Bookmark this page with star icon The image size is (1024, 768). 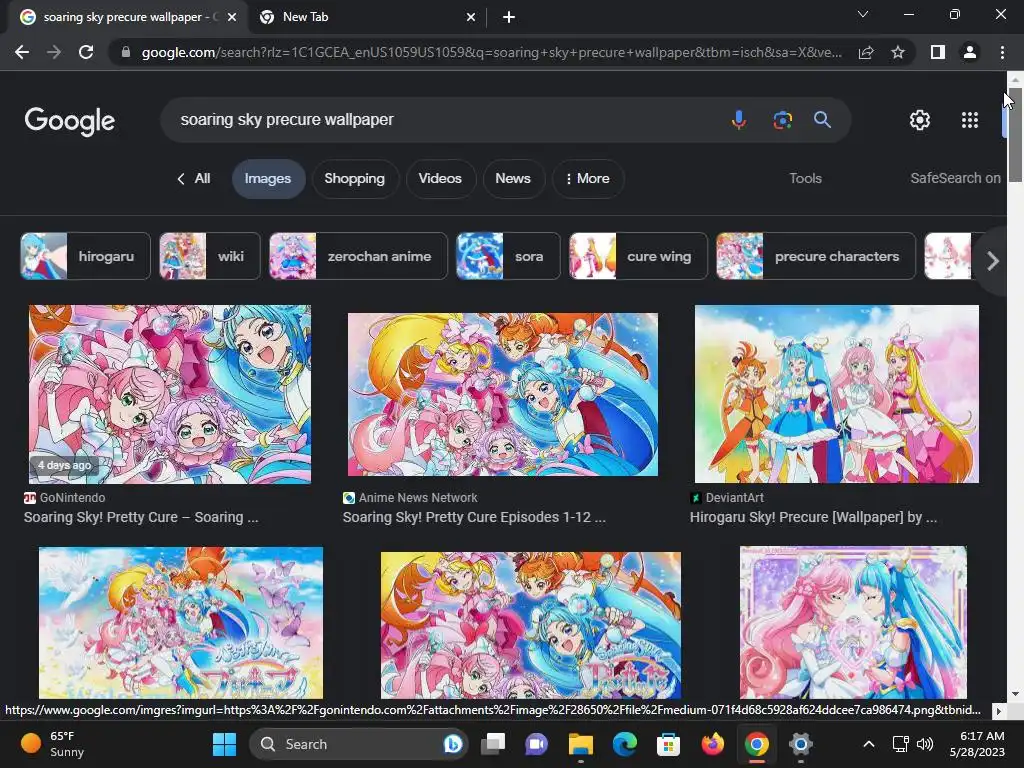tap(898, 52)
